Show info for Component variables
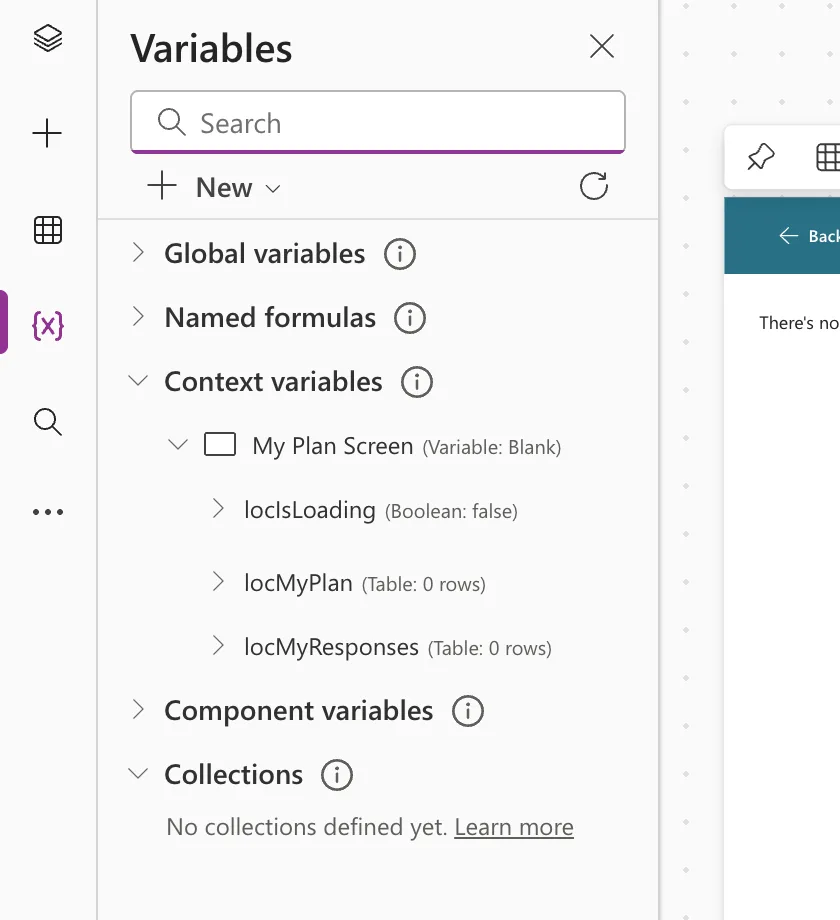The height and width of the screenshot is (920, 840). (468, 711)
